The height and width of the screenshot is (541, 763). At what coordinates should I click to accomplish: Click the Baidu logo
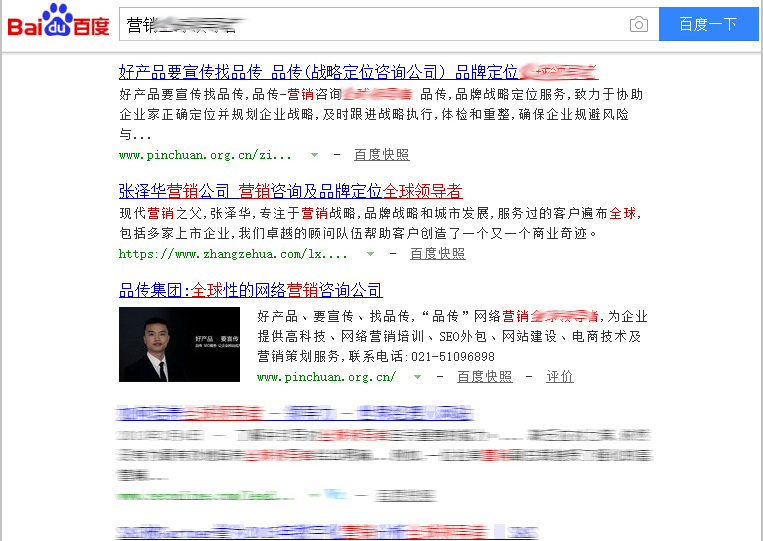(x=58, y=20)
